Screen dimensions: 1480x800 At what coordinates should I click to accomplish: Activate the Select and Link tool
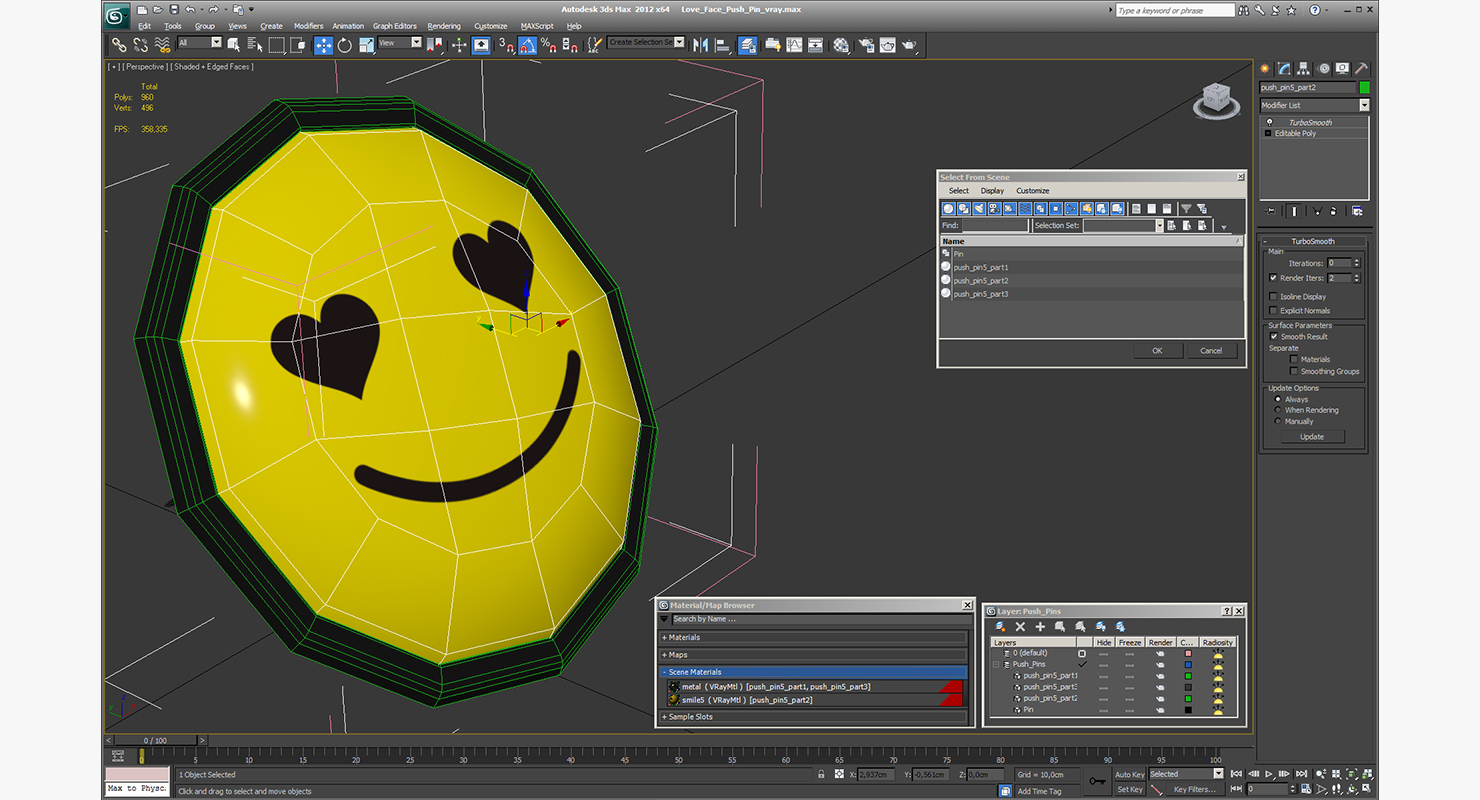pyautogui.click(x=119, y=45)
